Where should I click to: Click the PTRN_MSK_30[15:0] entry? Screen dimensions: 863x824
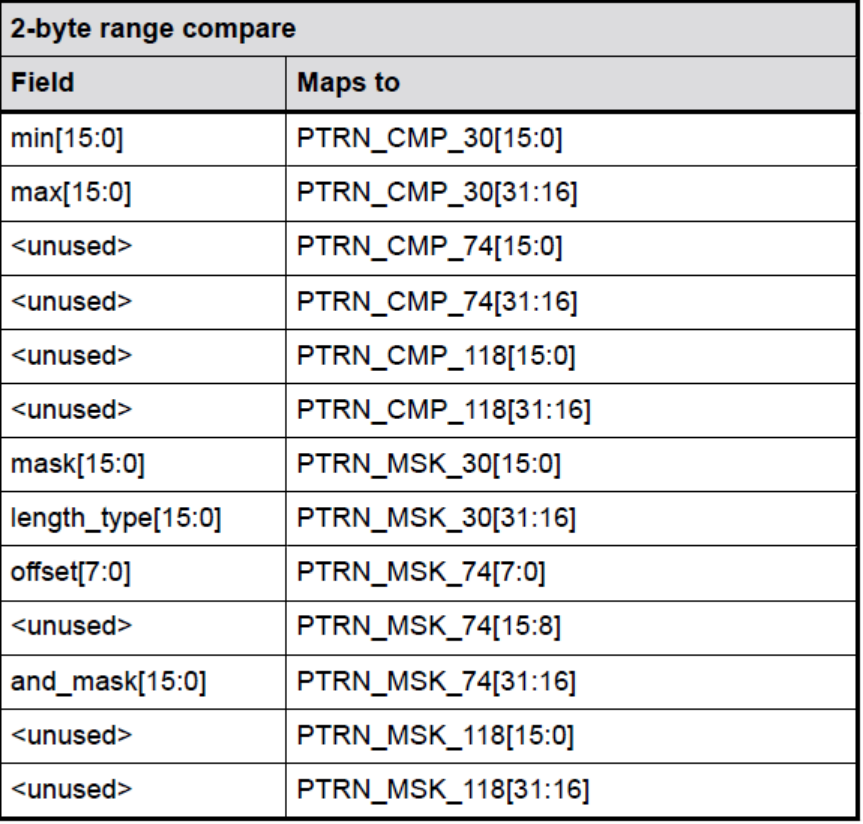point(427,462)
